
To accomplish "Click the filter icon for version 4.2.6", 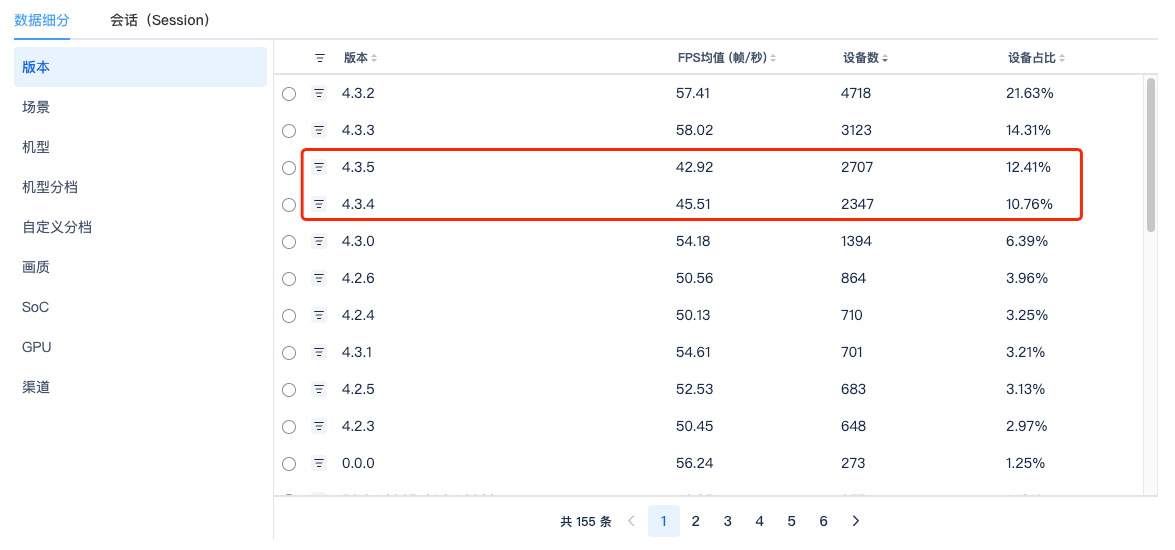I will point(319,278).
